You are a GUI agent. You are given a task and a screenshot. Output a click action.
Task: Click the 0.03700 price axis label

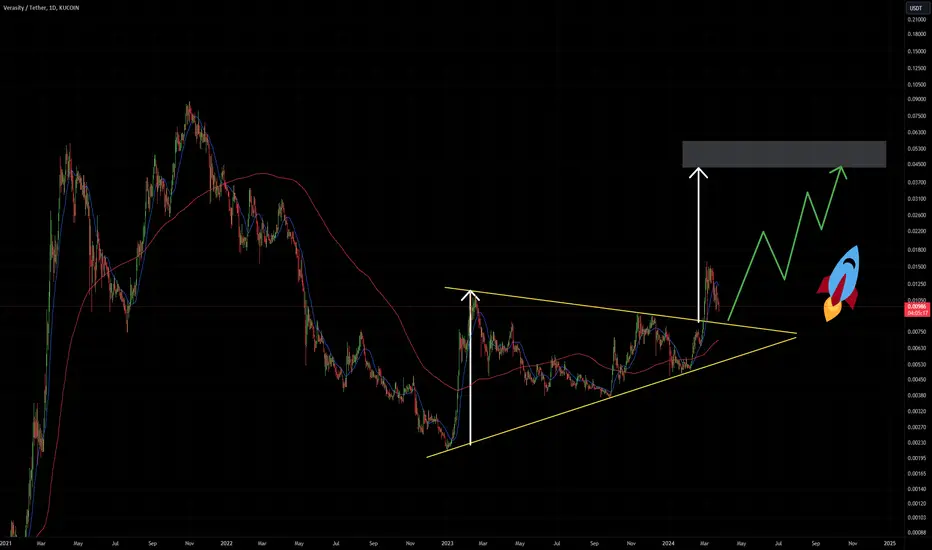[x=917, y=183]
